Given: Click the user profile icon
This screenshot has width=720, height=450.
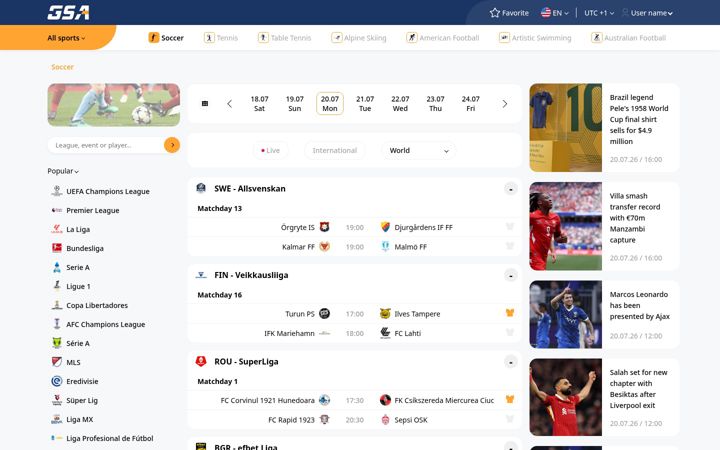Looking at the screenshot, I should pyautogui.click(x=625, y=12).
